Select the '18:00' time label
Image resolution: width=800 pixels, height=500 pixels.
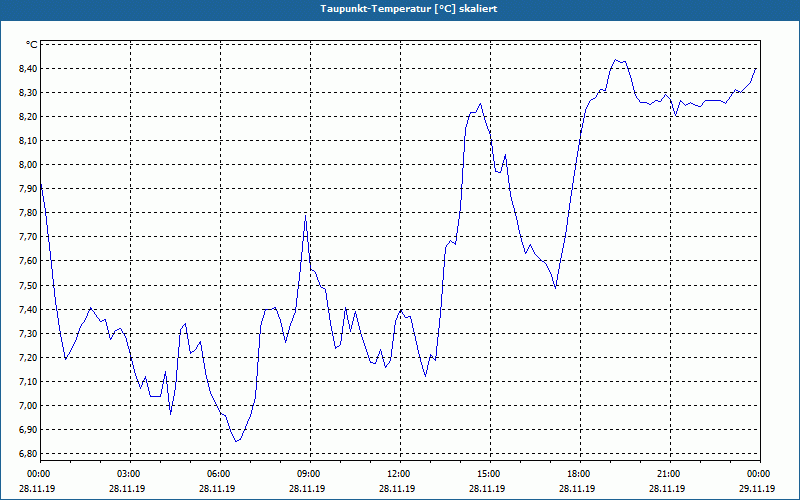(x=580, y=474)
